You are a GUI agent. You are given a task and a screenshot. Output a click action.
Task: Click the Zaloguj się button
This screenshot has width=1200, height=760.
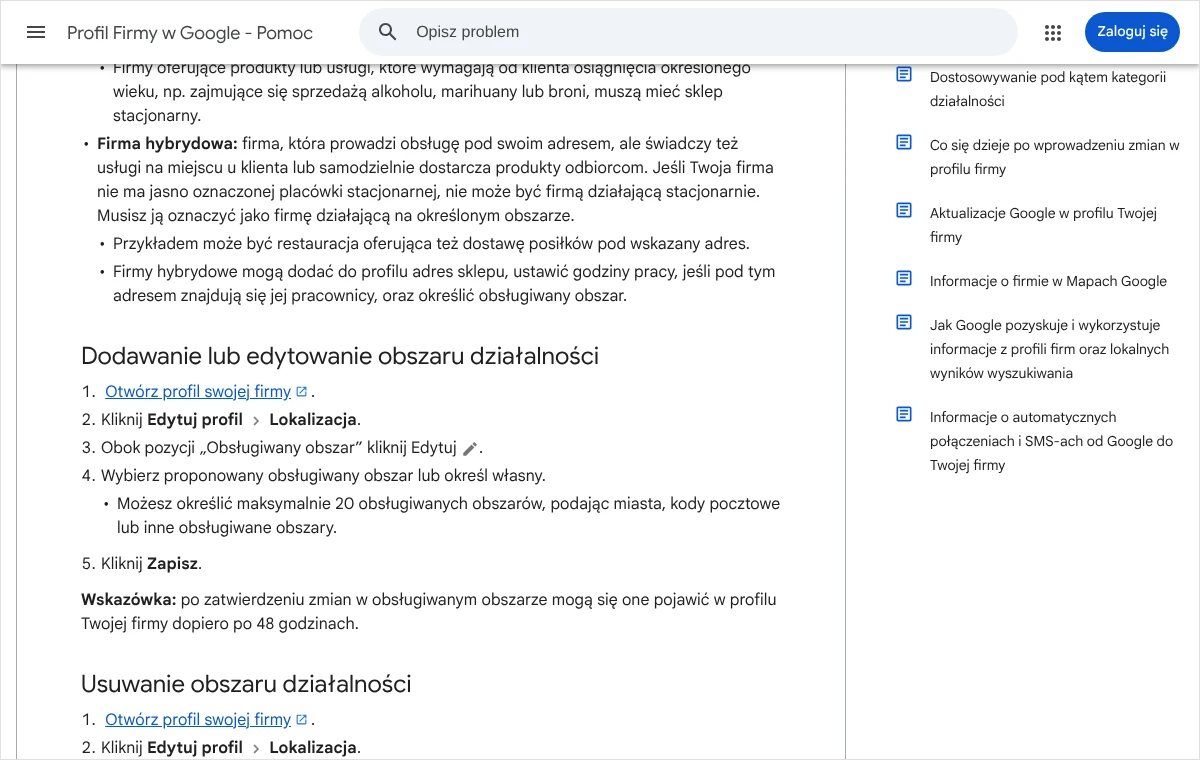[x=1132, y=32]
